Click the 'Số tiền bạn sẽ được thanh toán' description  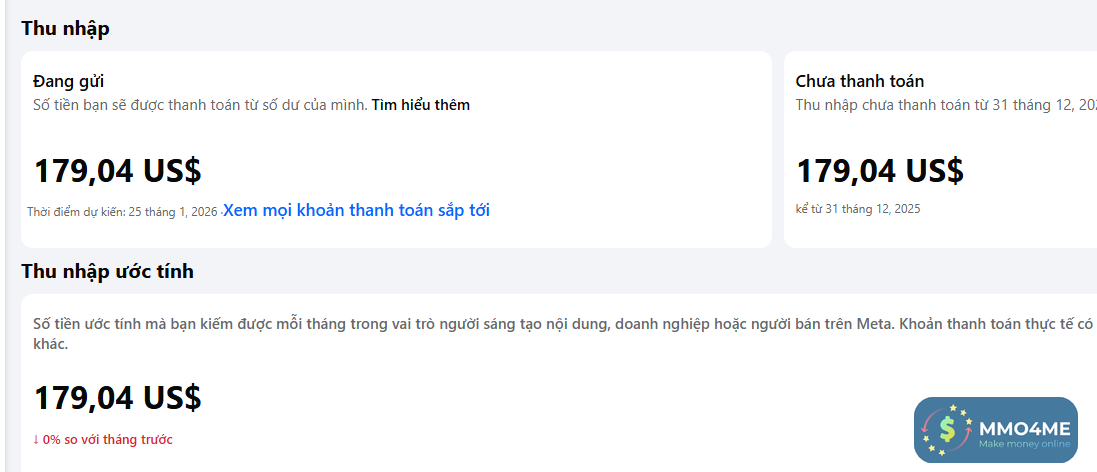[x=200, y=105]
